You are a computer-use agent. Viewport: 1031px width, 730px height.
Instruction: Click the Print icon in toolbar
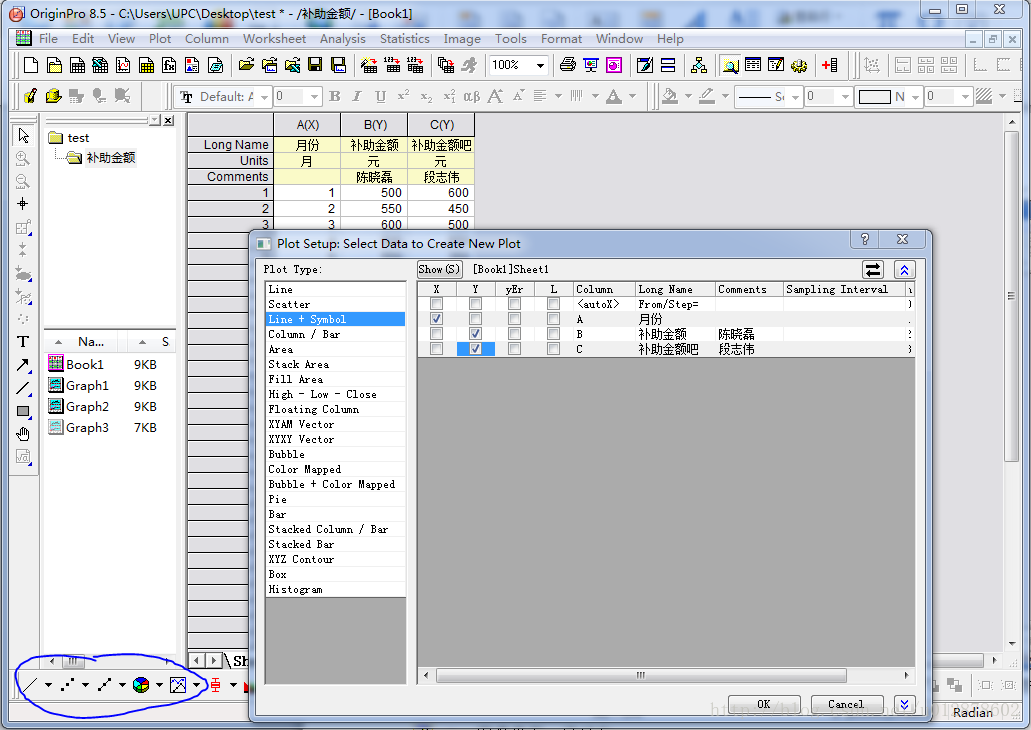(567, 65)
